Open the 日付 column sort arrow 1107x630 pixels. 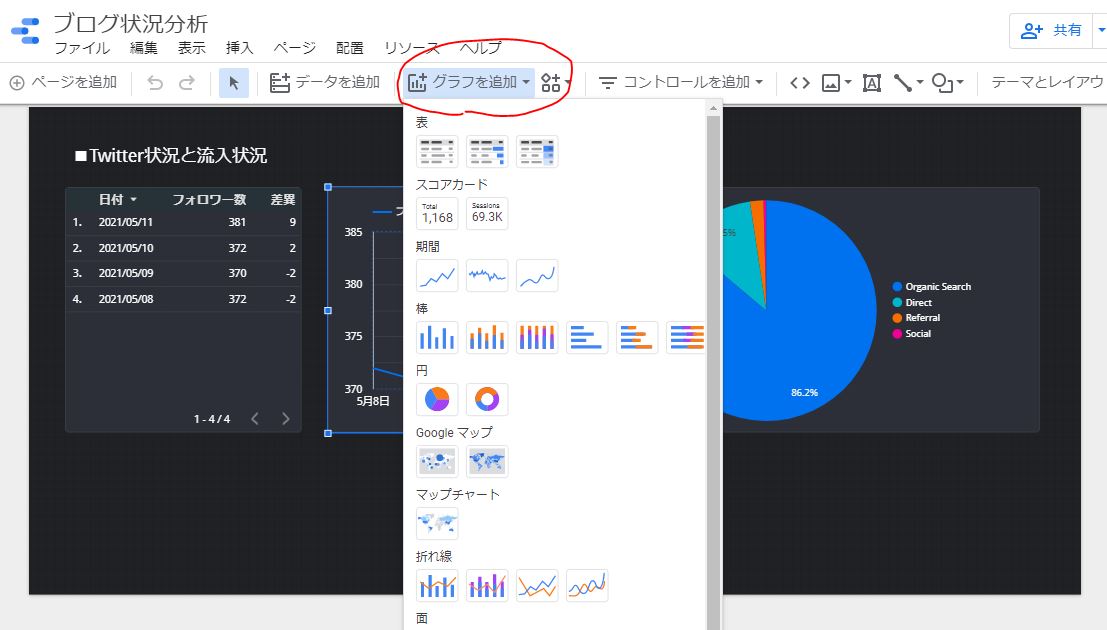(134, 200)
